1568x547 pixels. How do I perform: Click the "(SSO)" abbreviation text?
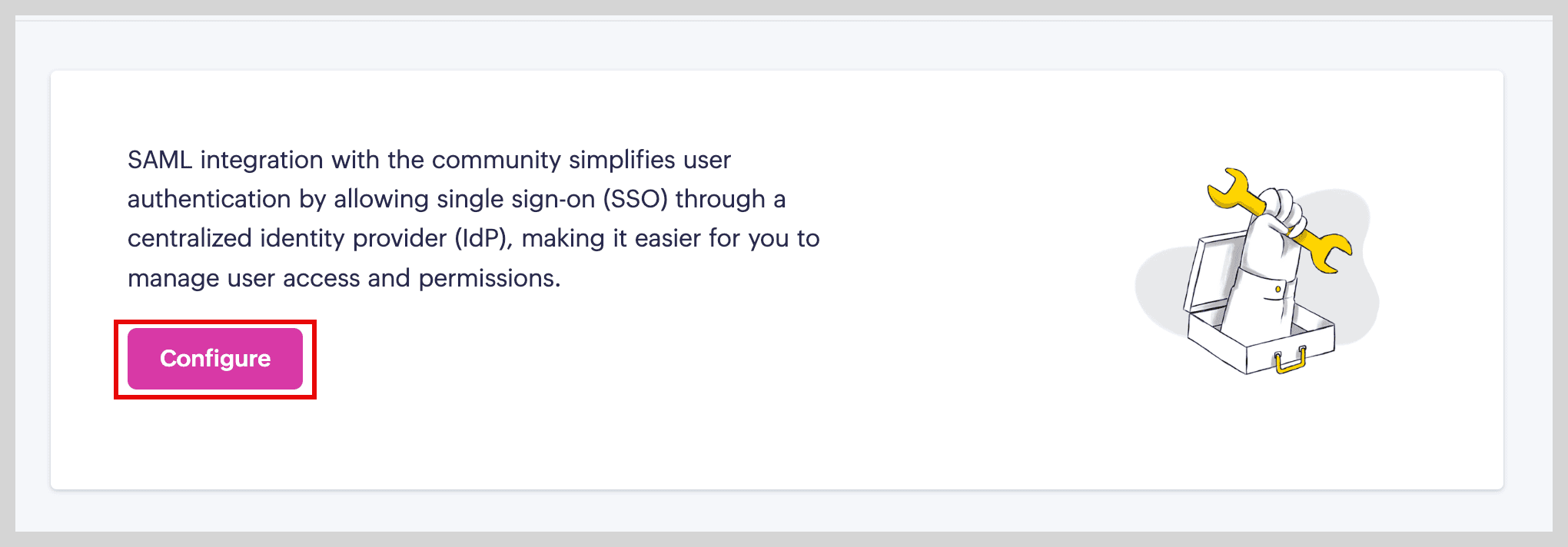point(635,199)
